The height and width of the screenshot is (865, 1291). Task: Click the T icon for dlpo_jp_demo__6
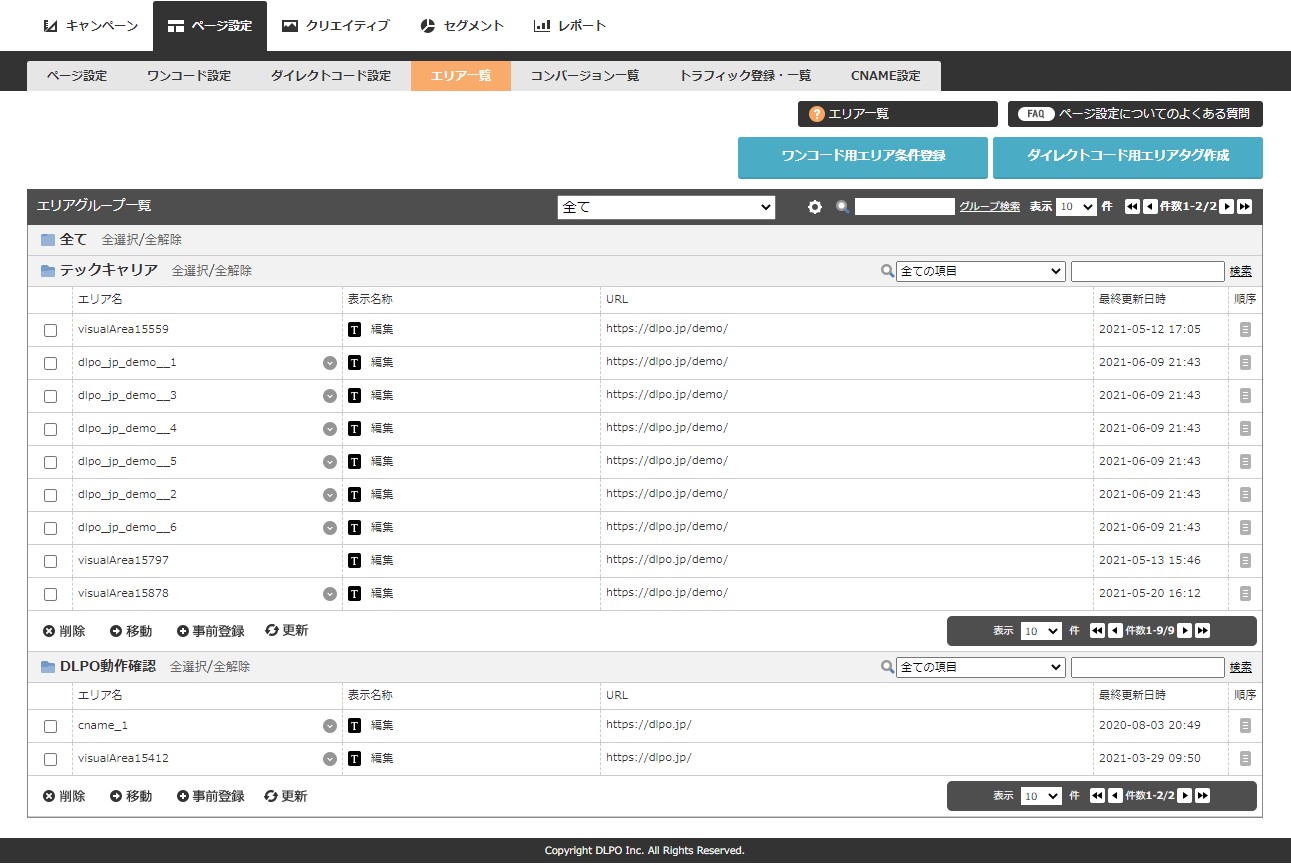[x=354, y=527]
